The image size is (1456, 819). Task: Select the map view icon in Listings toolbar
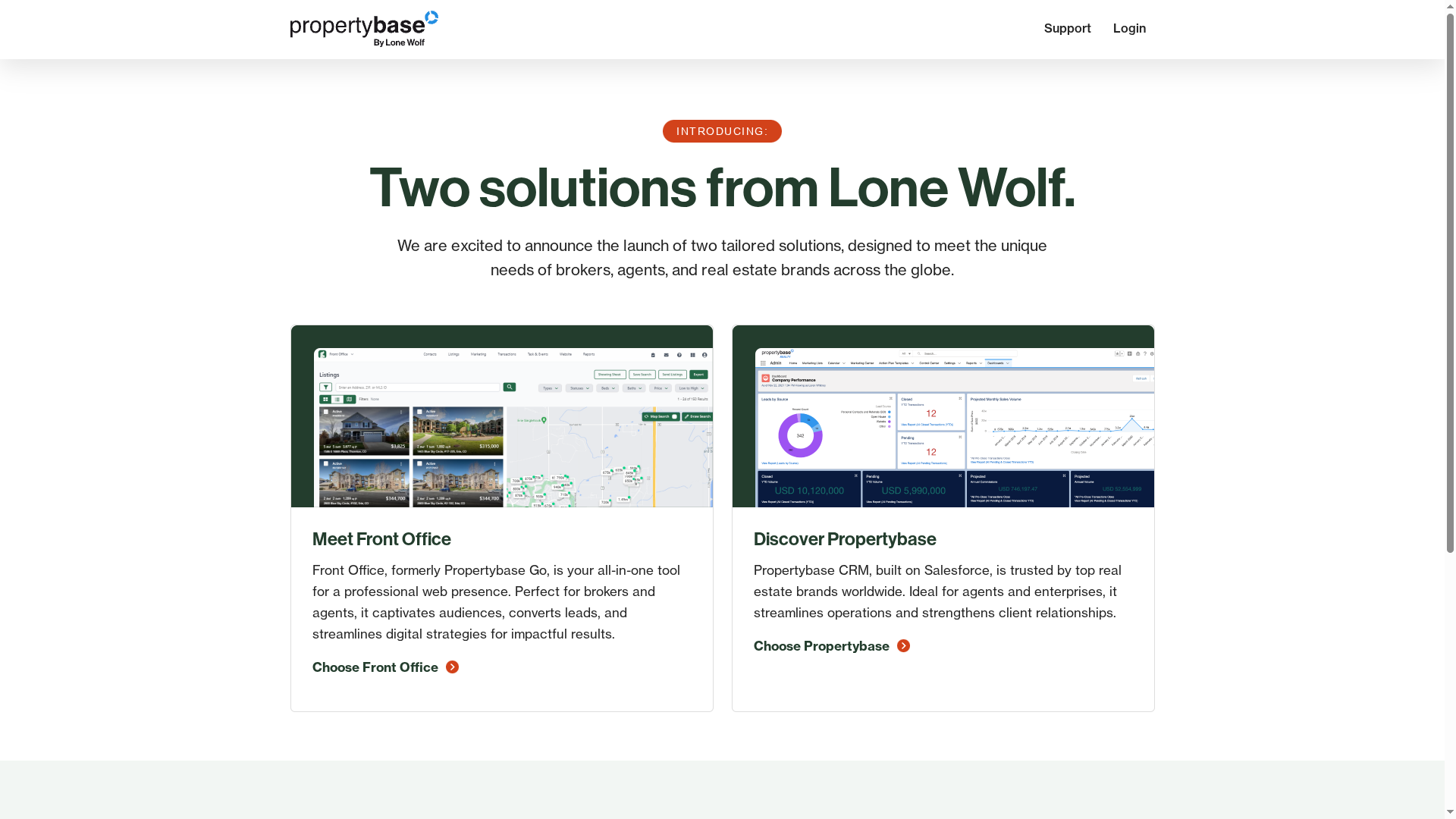[x=349, y=399]
